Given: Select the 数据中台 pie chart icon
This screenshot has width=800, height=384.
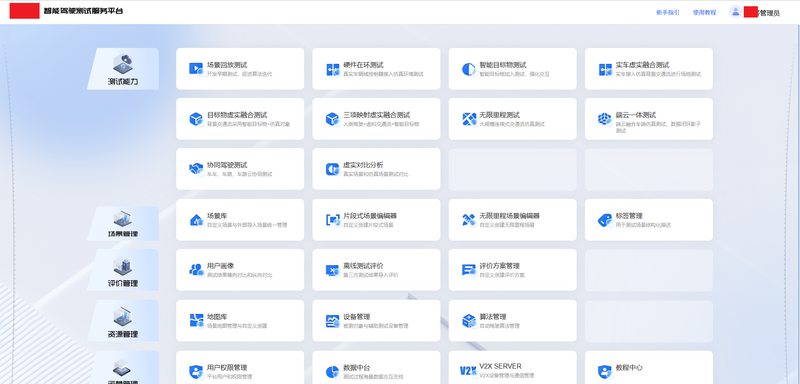Looking at the screenshot, I should coord(333,371).
